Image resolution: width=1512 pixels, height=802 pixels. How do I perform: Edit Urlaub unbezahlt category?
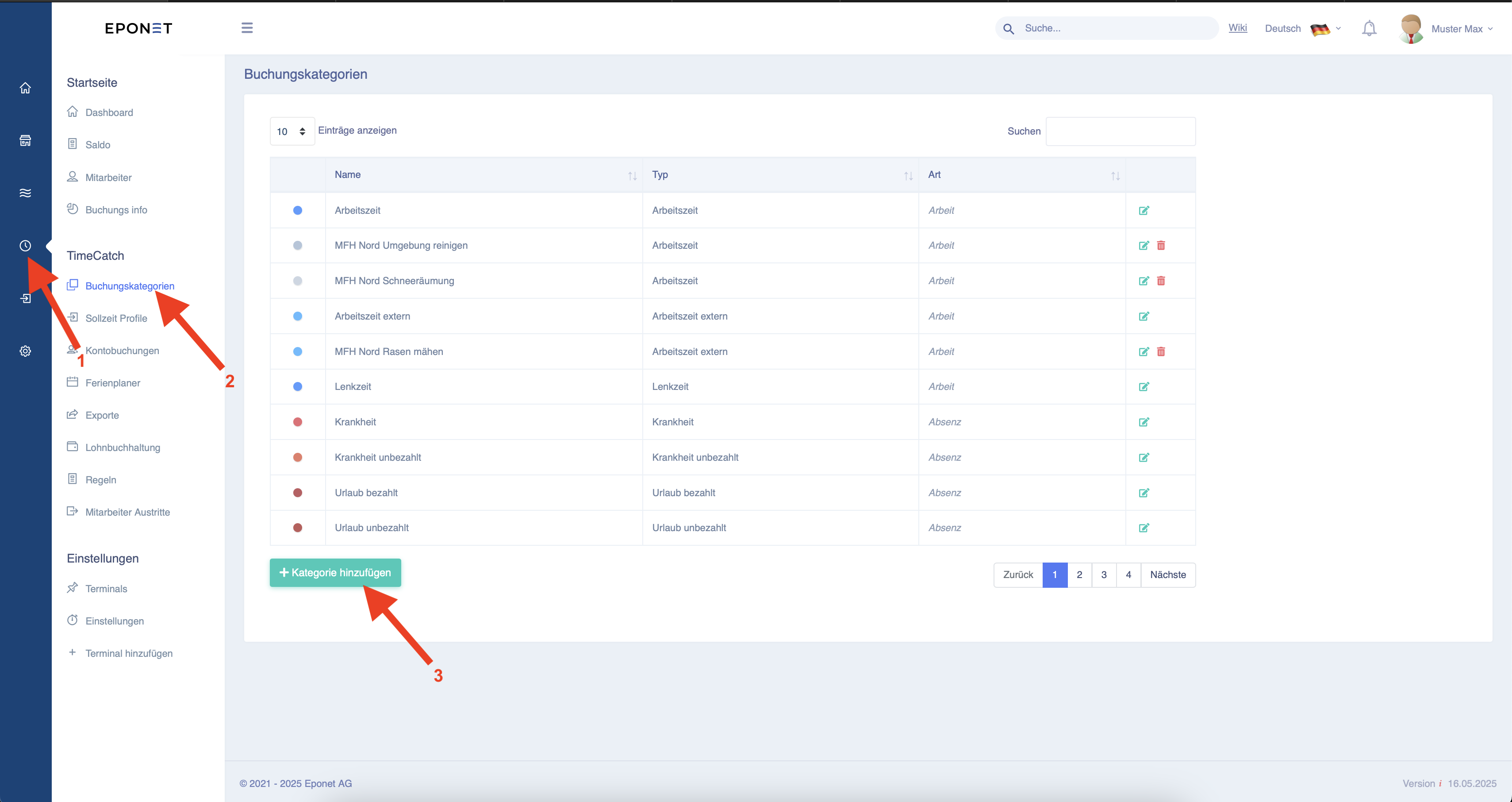tap(1144, 528)
